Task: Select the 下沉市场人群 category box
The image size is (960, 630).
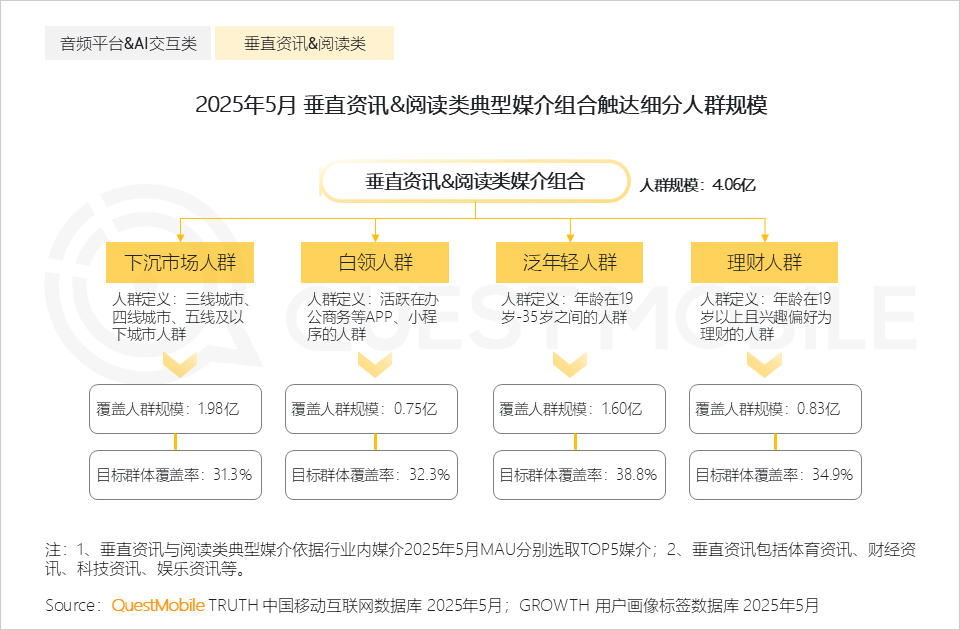Action: point(180,263)
